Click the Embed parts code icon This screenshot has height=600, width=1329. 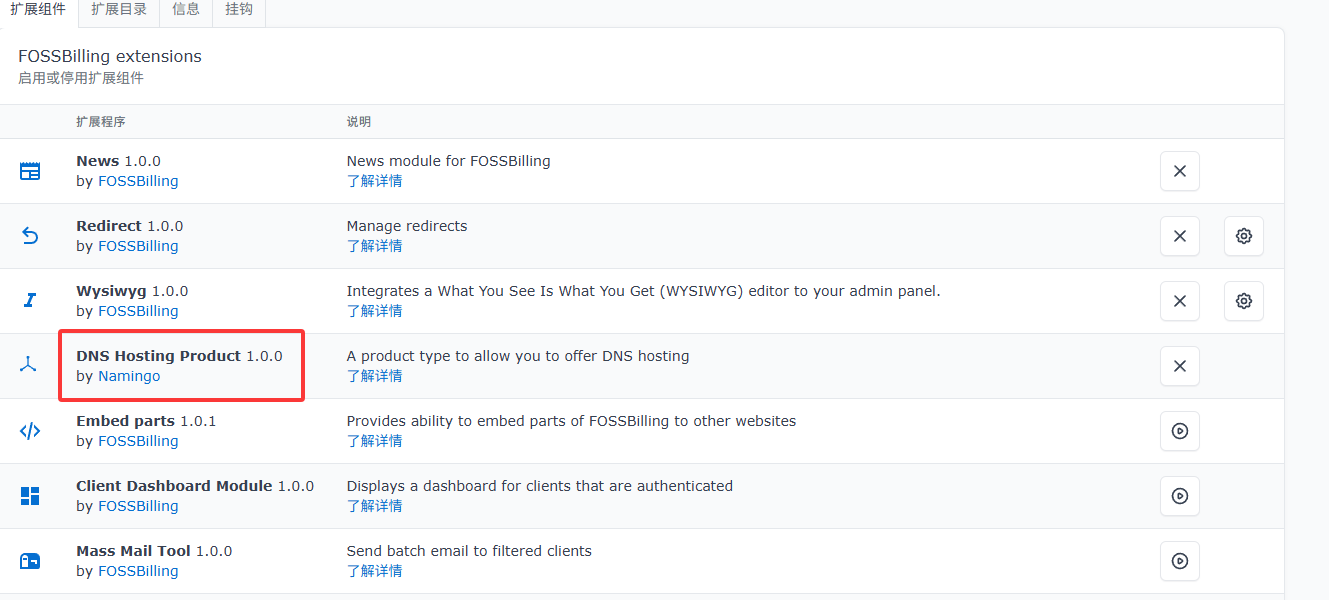[30, 431]
